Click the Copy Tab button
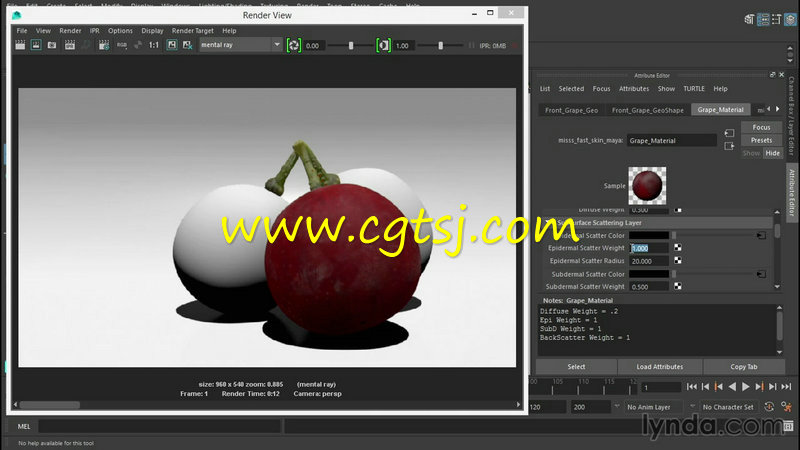 tap(743, 366)
